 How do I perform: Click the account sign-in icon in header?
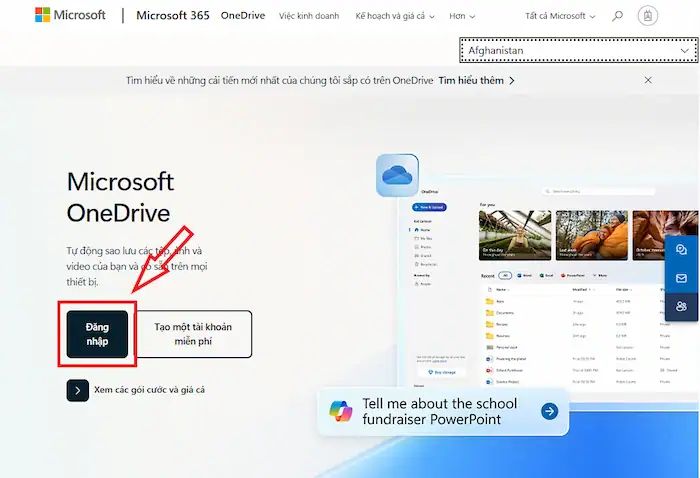pos(648,16)
